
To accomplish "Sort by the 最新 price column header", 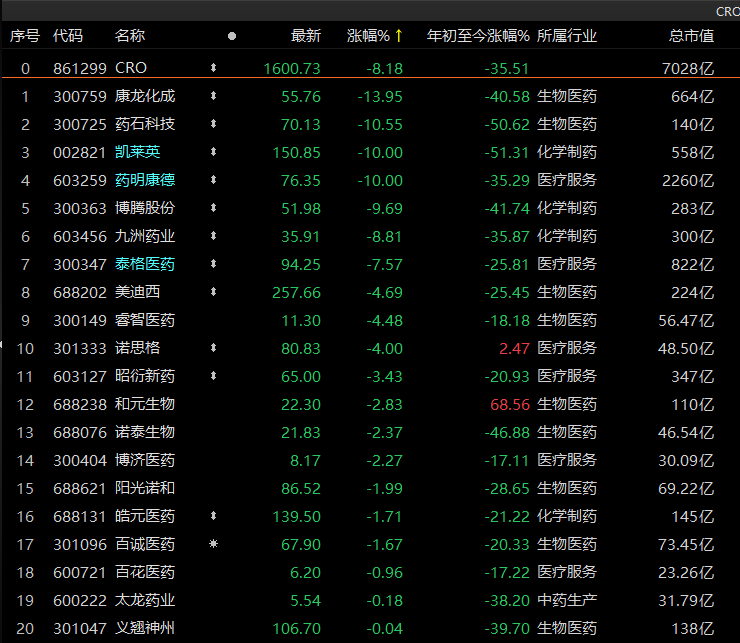I will [x=306, y=36].
